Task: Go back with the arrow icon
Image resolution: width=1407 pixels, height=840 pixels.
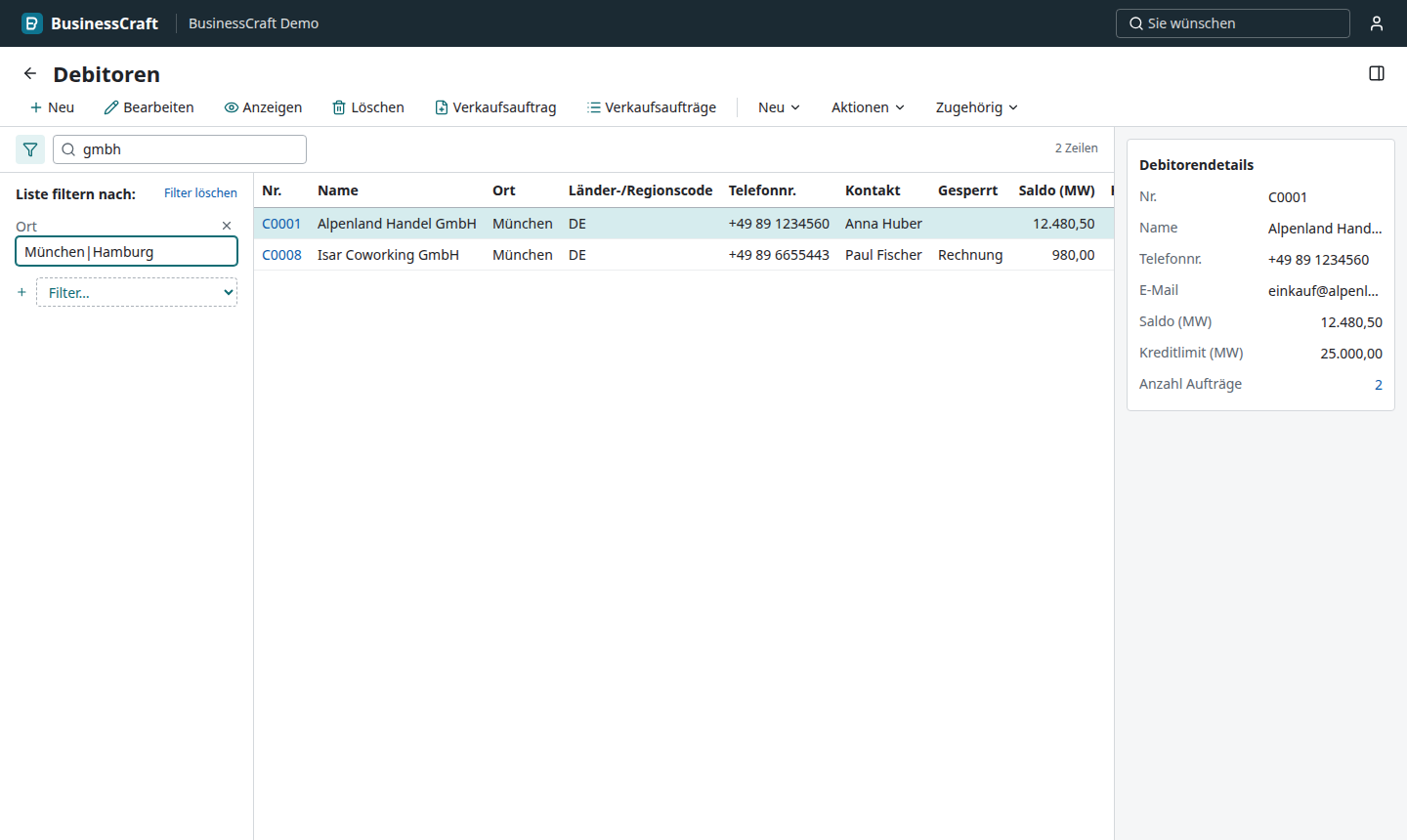Action: click(30, 73)
